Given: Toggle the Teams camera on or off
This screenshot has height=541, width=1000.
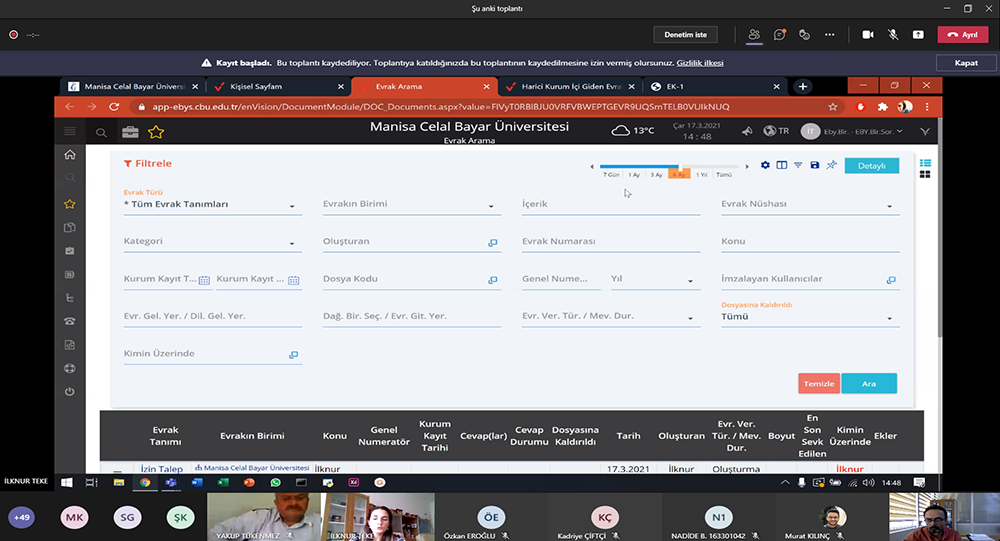Looking at the screenshot, I should 867,34.
